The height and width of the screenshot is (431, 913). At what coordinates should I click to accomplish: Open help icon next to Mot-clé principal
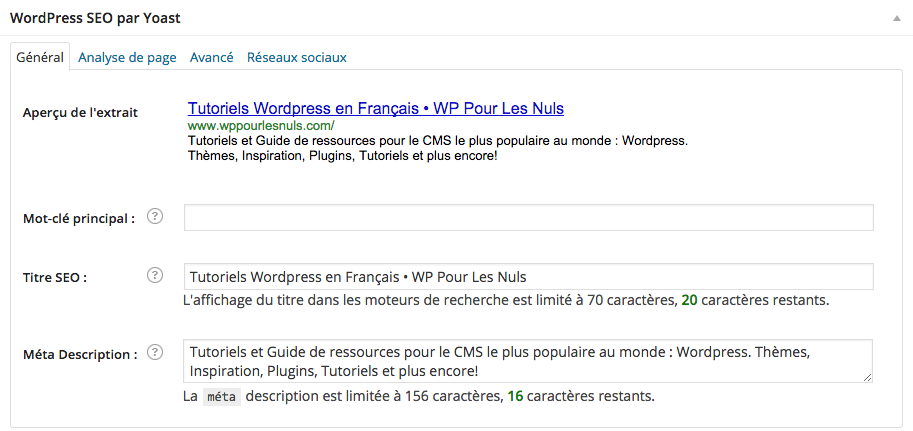(154, 217)
